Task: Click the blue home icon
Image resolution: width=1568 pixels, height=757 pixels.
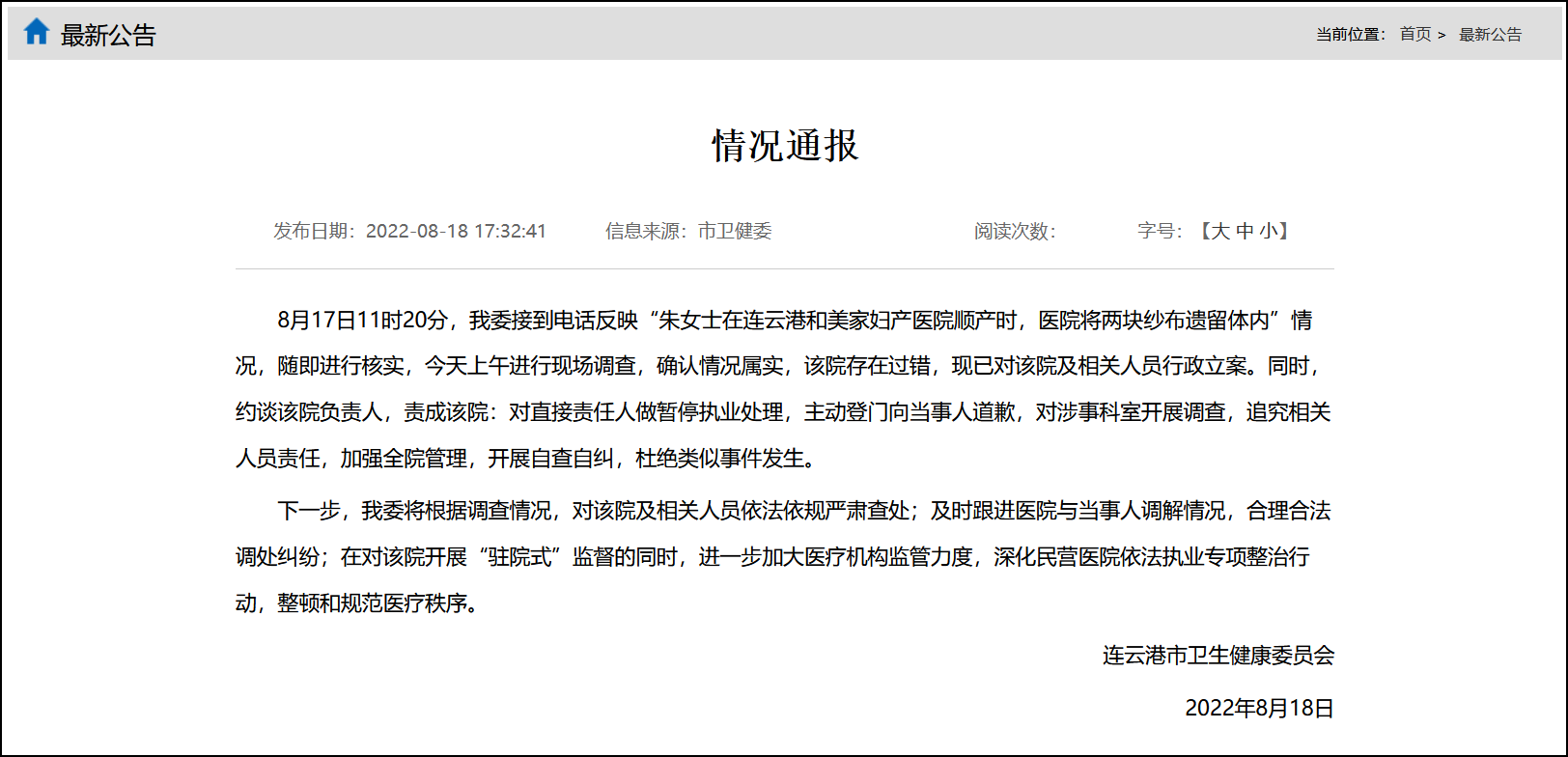Action: (37, 32)
